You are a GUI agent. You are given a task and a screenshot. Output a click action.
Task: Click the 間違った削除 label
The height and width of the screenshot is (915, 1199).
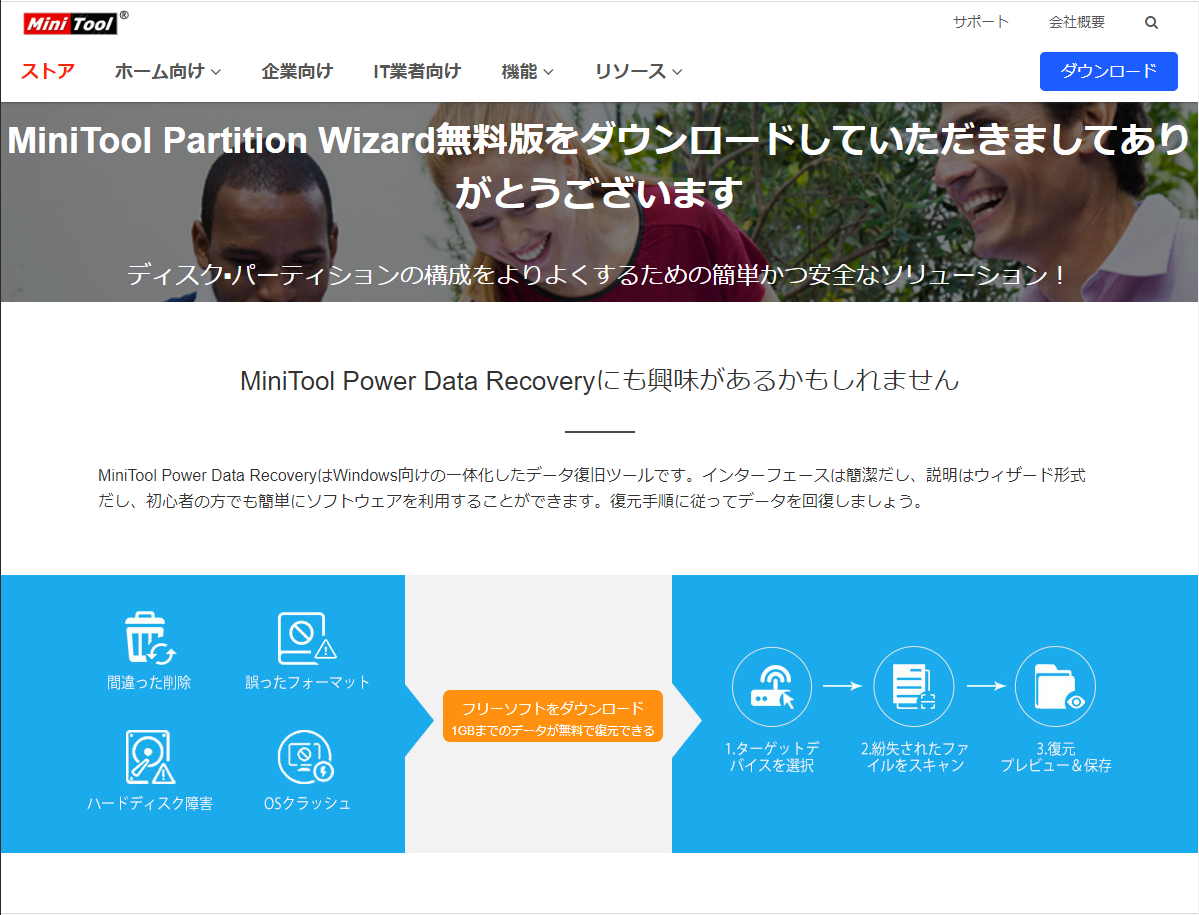pos(149,683)
